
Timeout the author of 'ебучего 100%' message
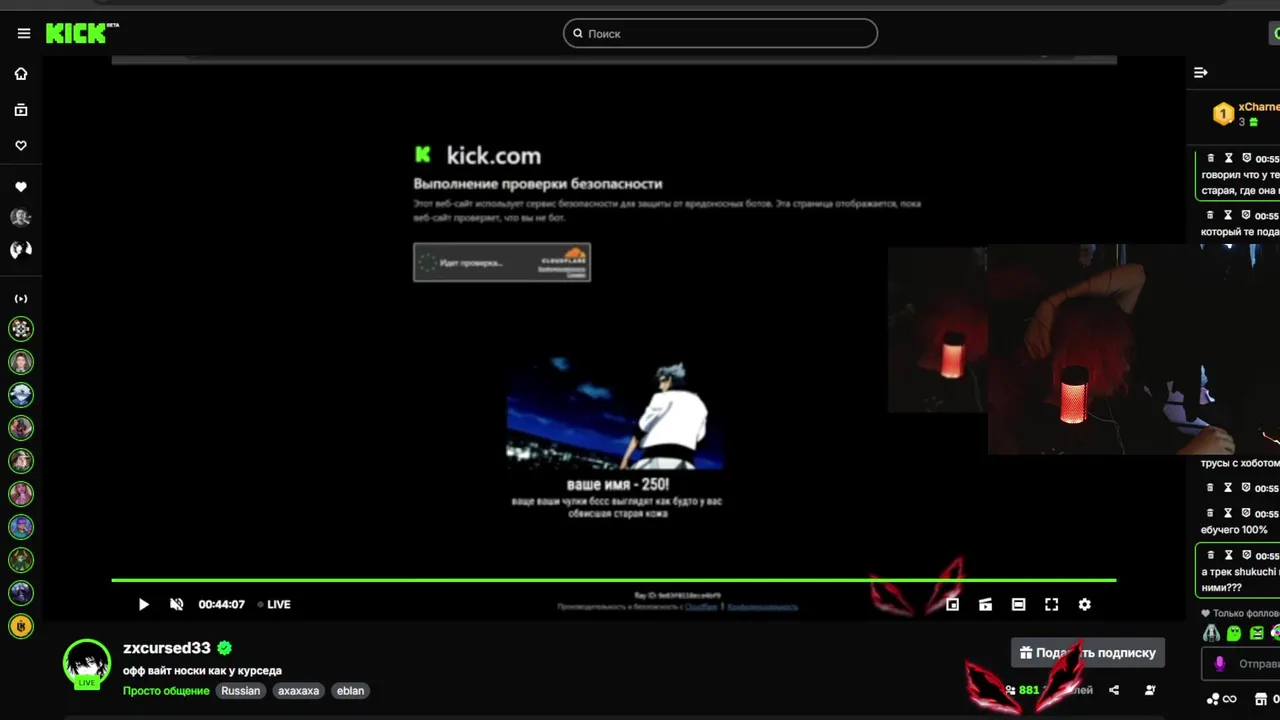pyautogui.click(x=1229, y=513)
